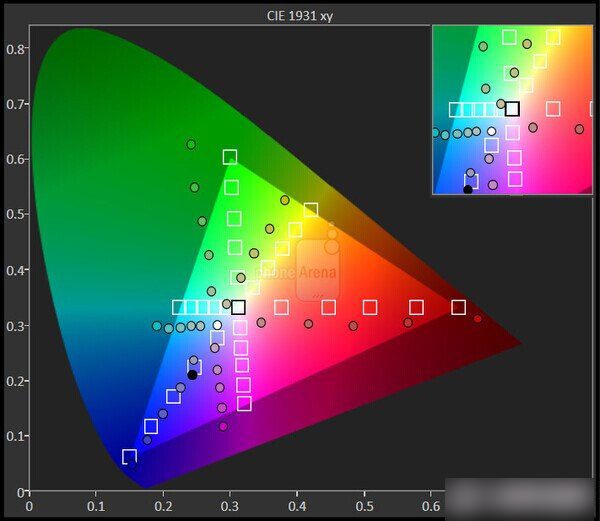Select the bottom magenta target square in the vertical column
Viewport: 600px width, 521px height.
click(x=244, y=404)
